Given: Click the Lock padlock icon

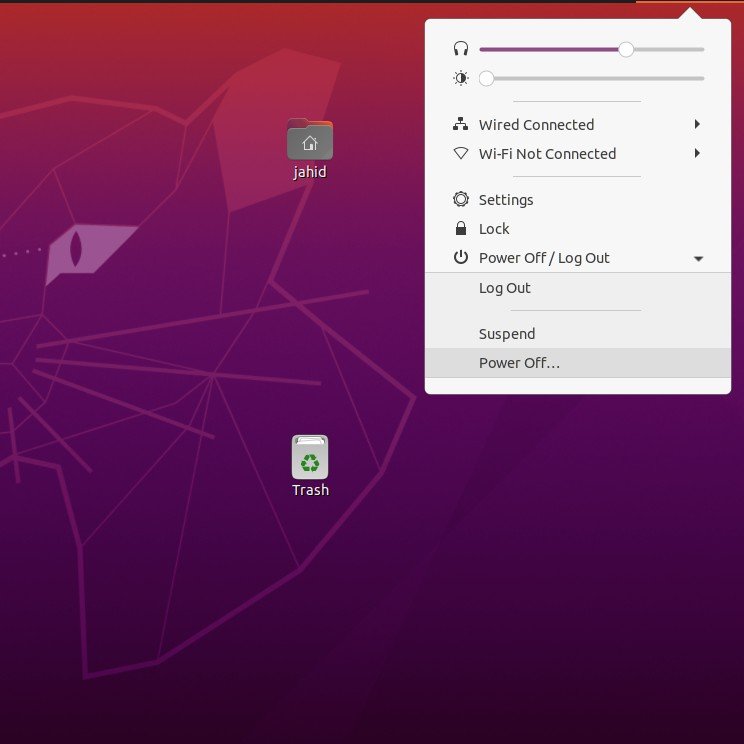Looking at the screenshot, I should click(x=461, y=228).
